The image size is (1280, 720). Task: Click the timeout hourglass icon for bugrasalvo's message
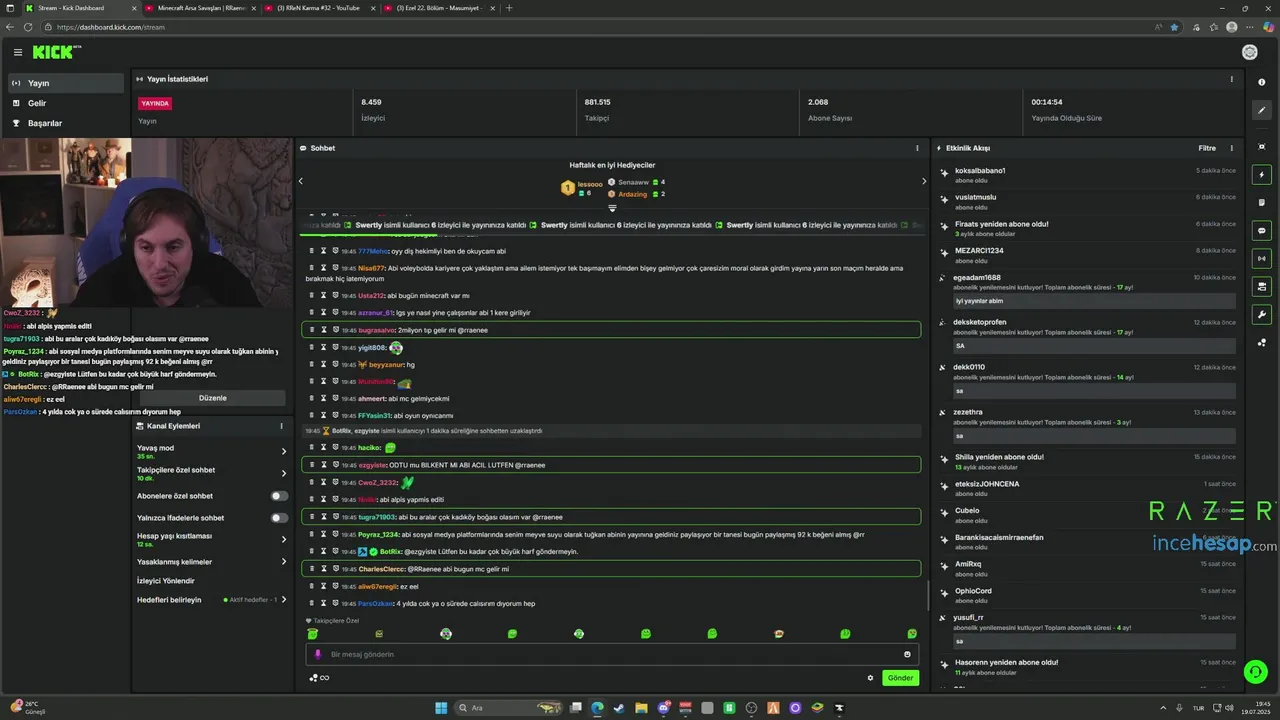(324, 330)
